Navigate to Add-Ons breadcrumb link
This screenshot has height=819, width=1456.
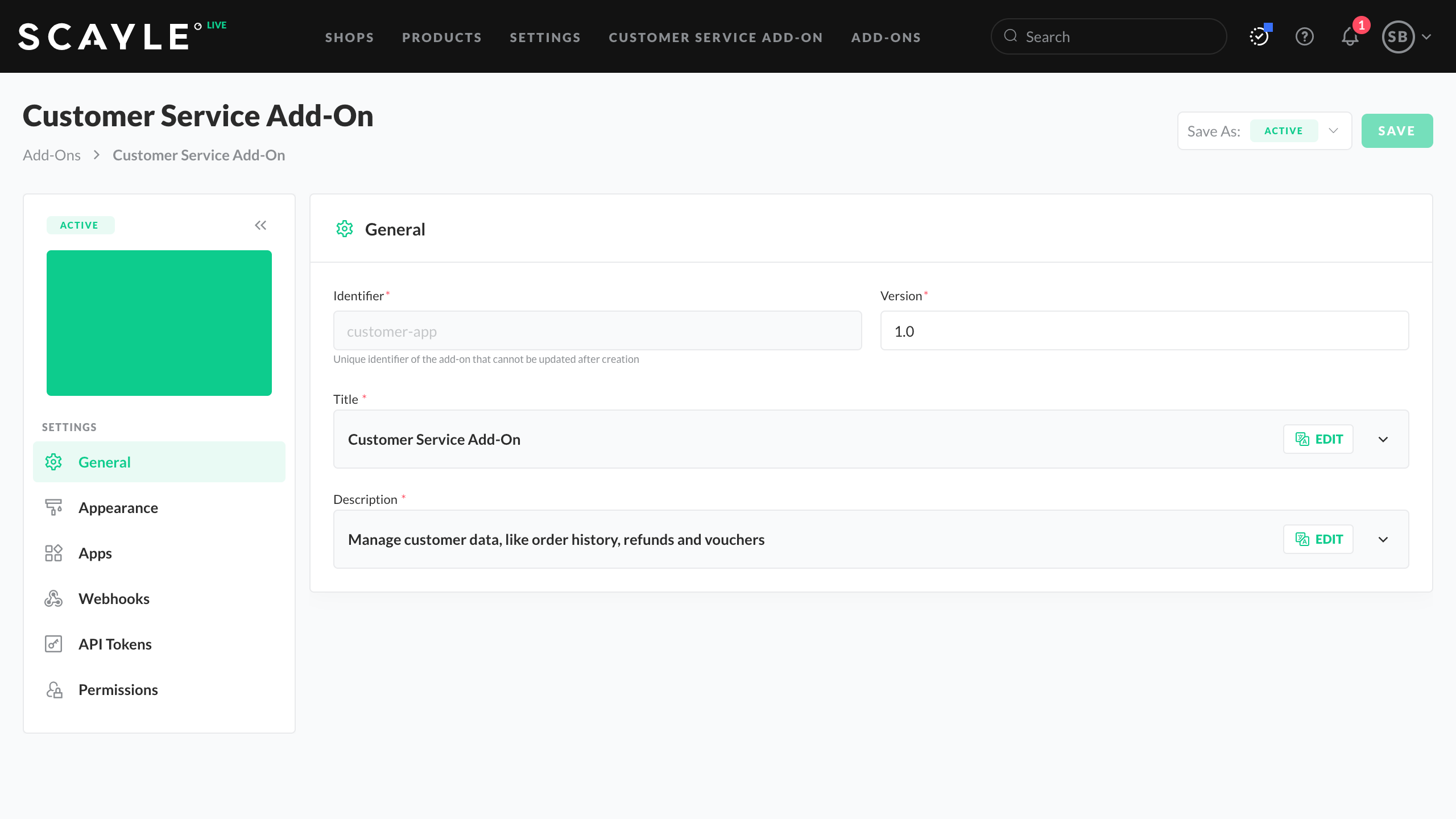[x=52, y=155]
